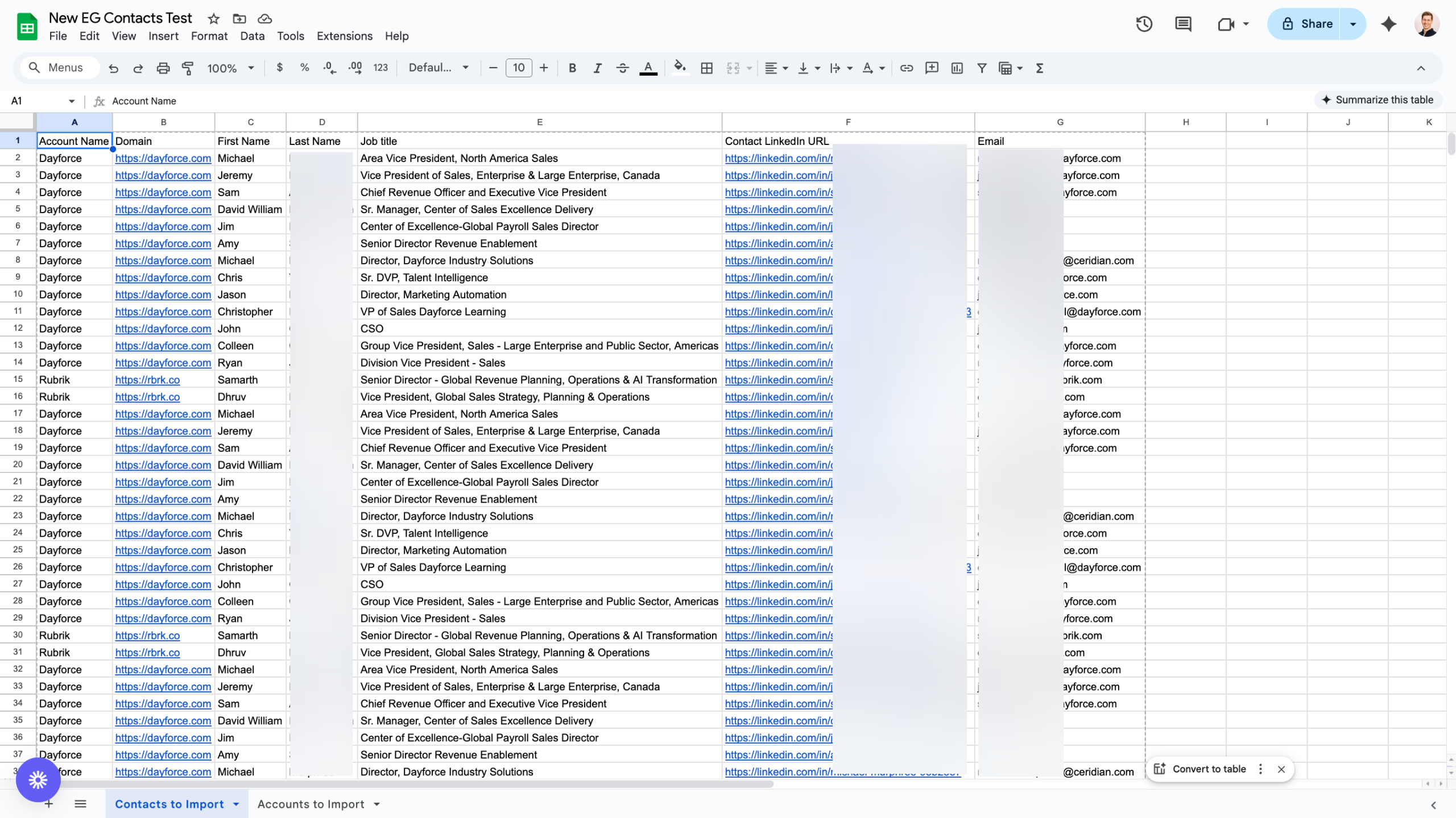Toggle italic formatting
Image resolution: width=1456 pixels, height=818 pixels.
(x=597, y=68)
